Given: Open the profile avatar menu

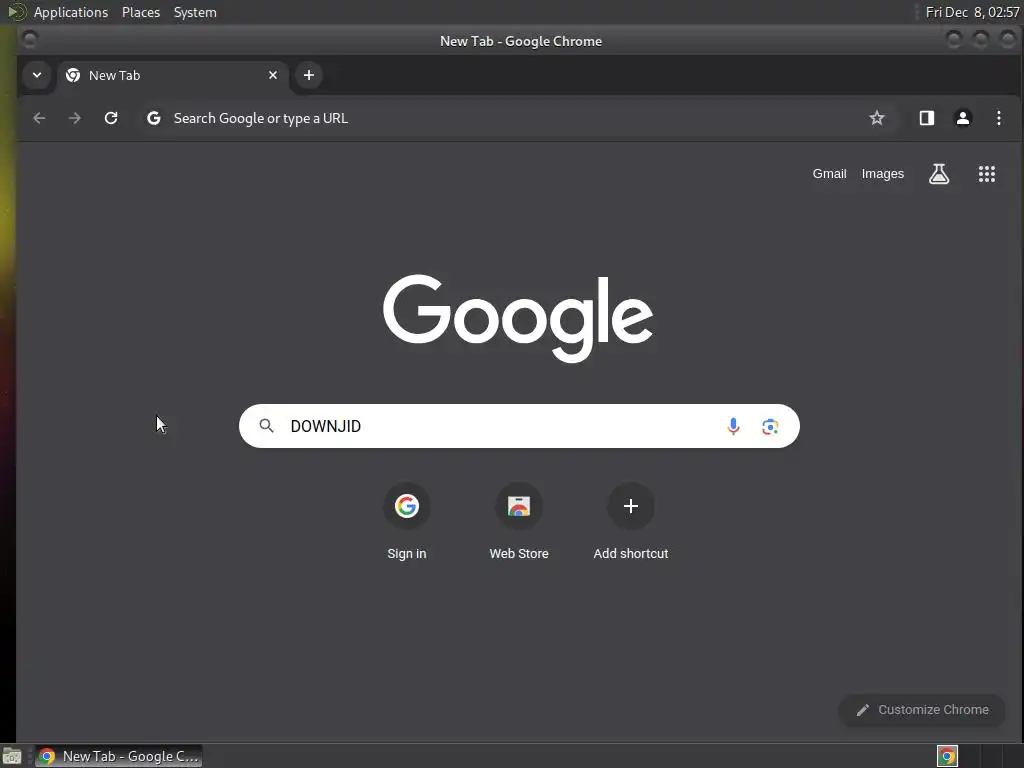Looking at the screenshot, I should coord(963,118).
